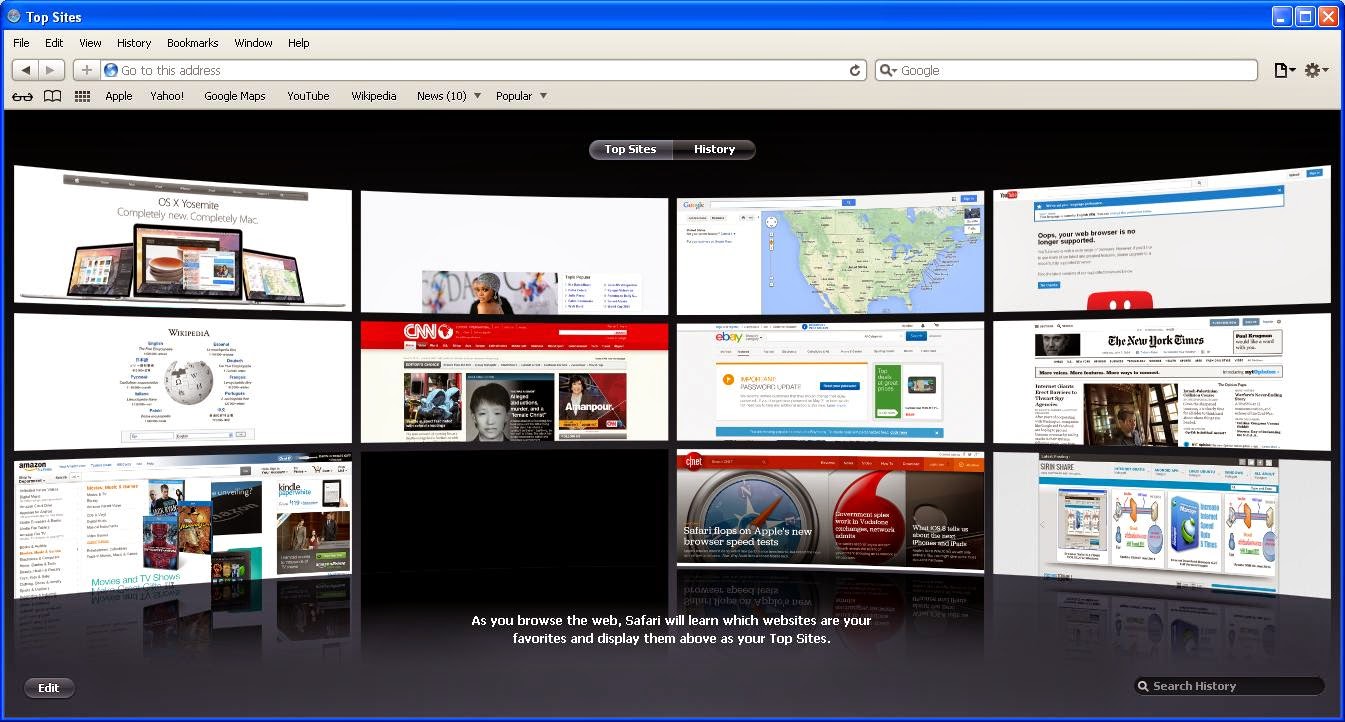
Task: Open the Google Maps site thumbnail
Action: 830,254
